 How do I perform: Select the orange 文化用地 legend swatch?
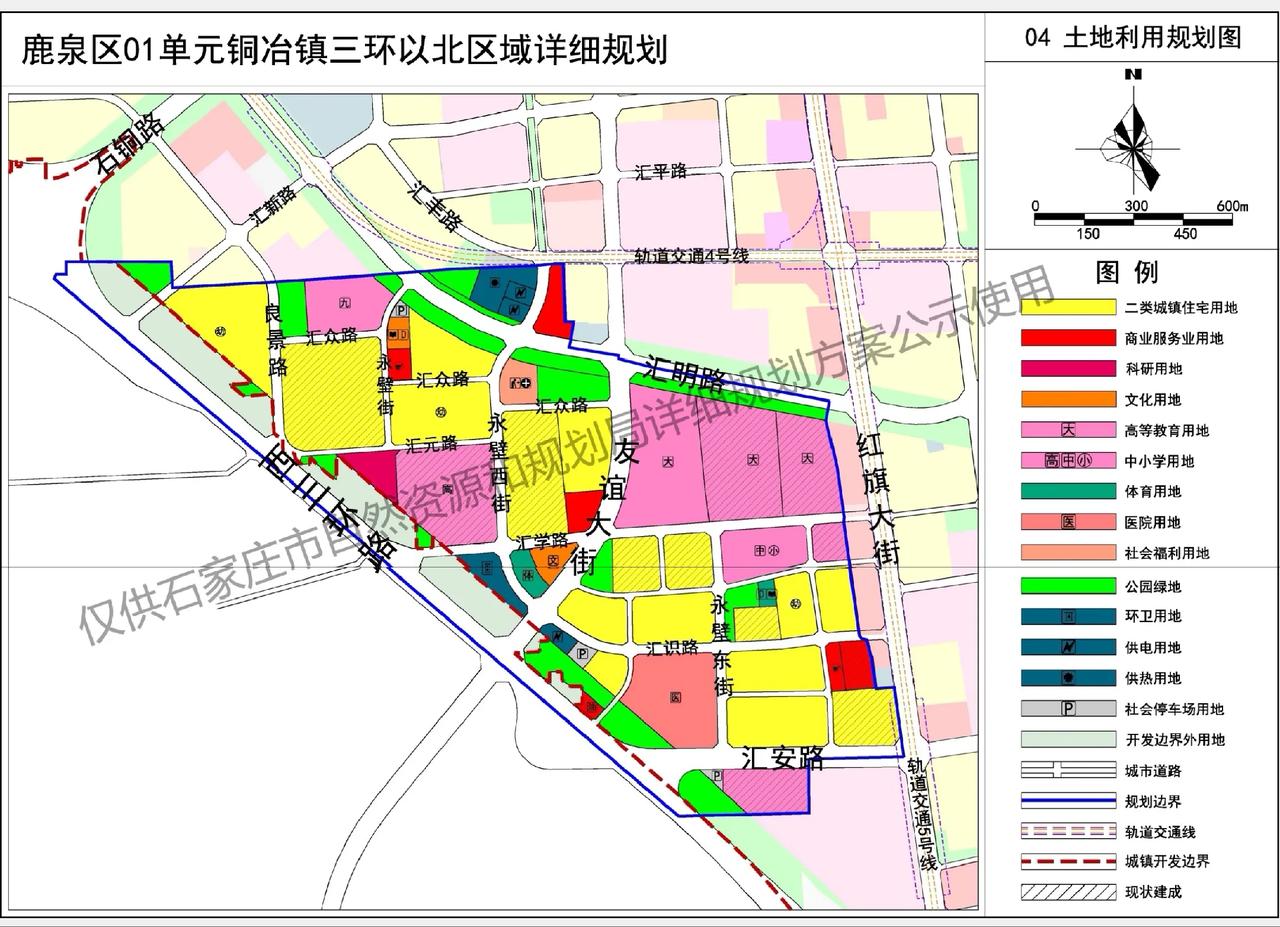[1068, 399]
